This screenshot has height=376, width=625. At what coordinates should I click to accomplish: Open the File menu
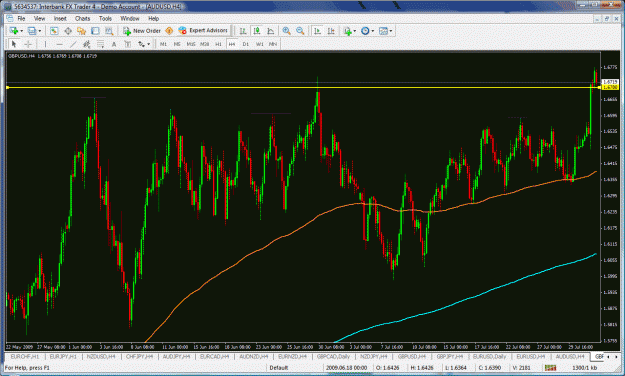point(21,18)
